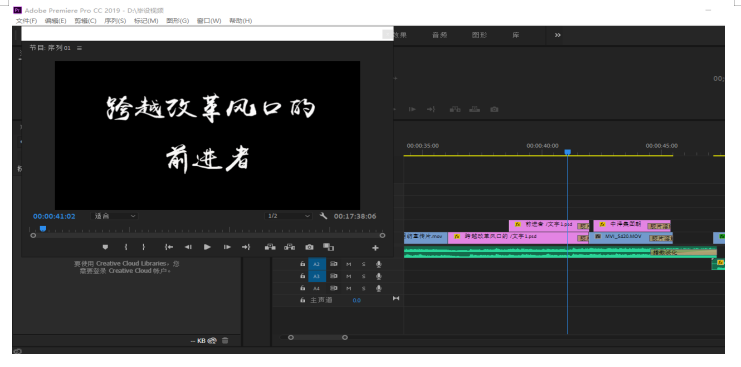Click the fx badge on 跨越改革风口的 clip

[457, 236]
